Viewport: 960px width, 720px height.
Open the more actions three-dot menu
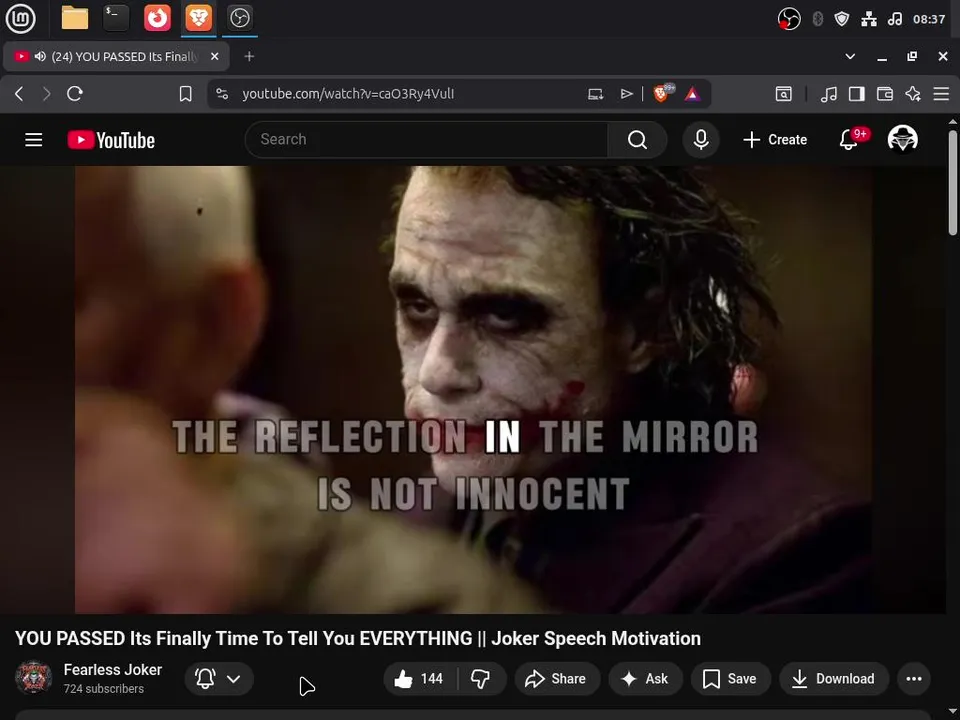click(x=913, y=678)
